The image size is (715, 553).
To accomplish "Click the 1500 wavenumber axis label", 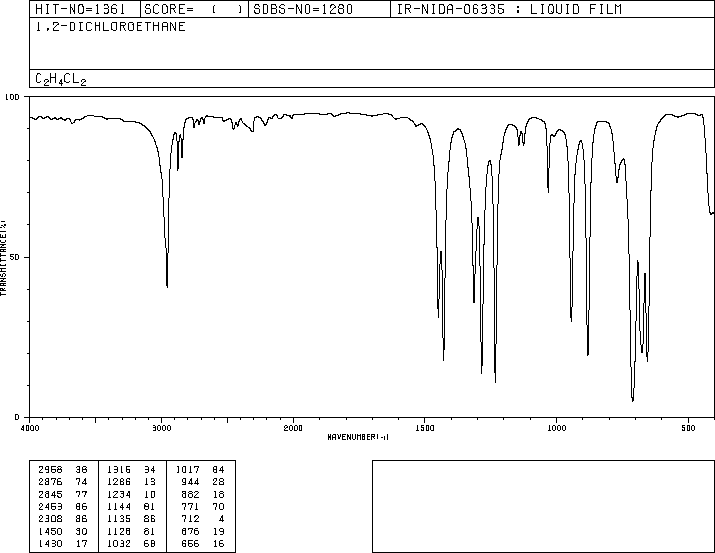I will click(425, 428).
